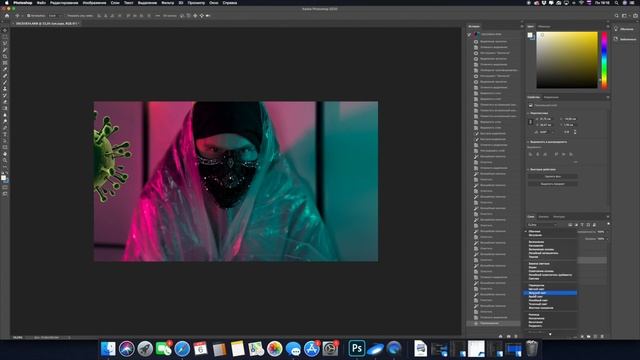Viewport: 640px width, 360px height.
Task: Open the Trash in the Dock
Action: click(531, 349)
